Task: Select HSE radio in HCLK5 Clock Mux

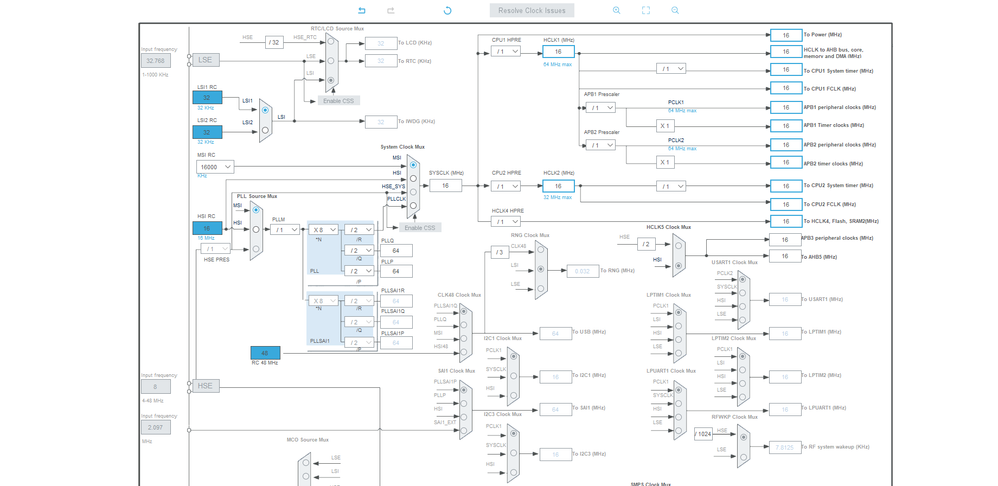Action: coord(678,247)
